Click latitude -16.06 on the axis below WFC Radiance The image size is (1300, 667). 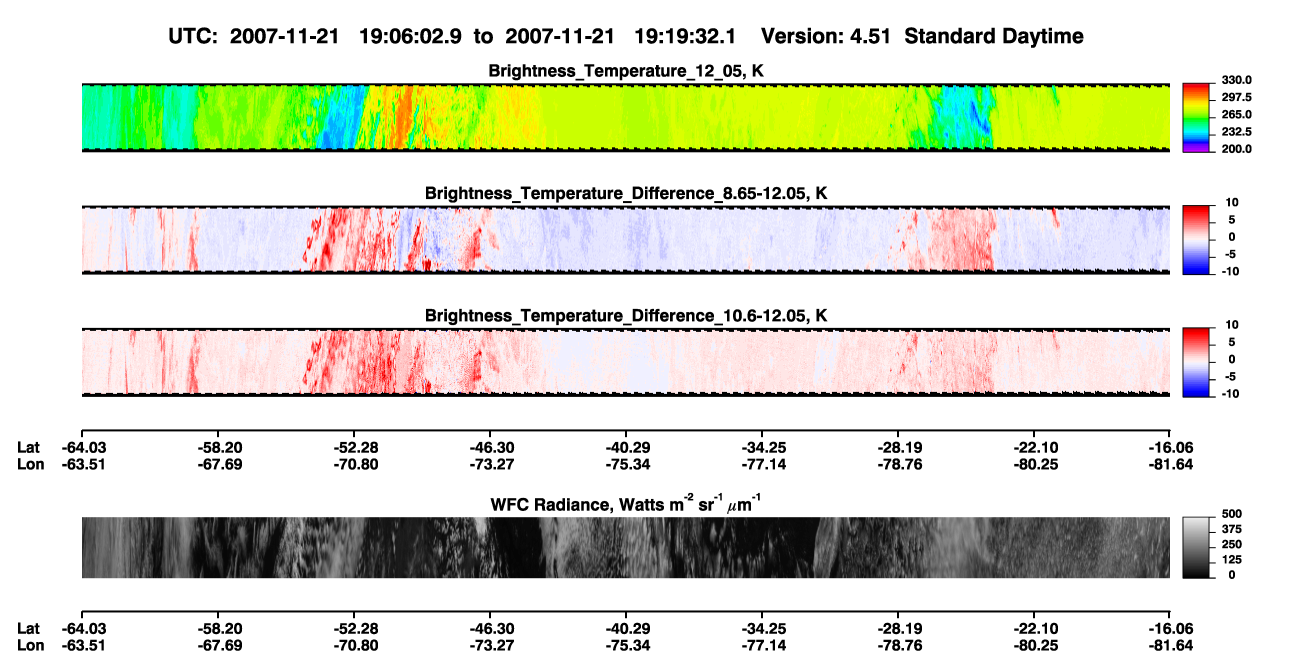1170,628
